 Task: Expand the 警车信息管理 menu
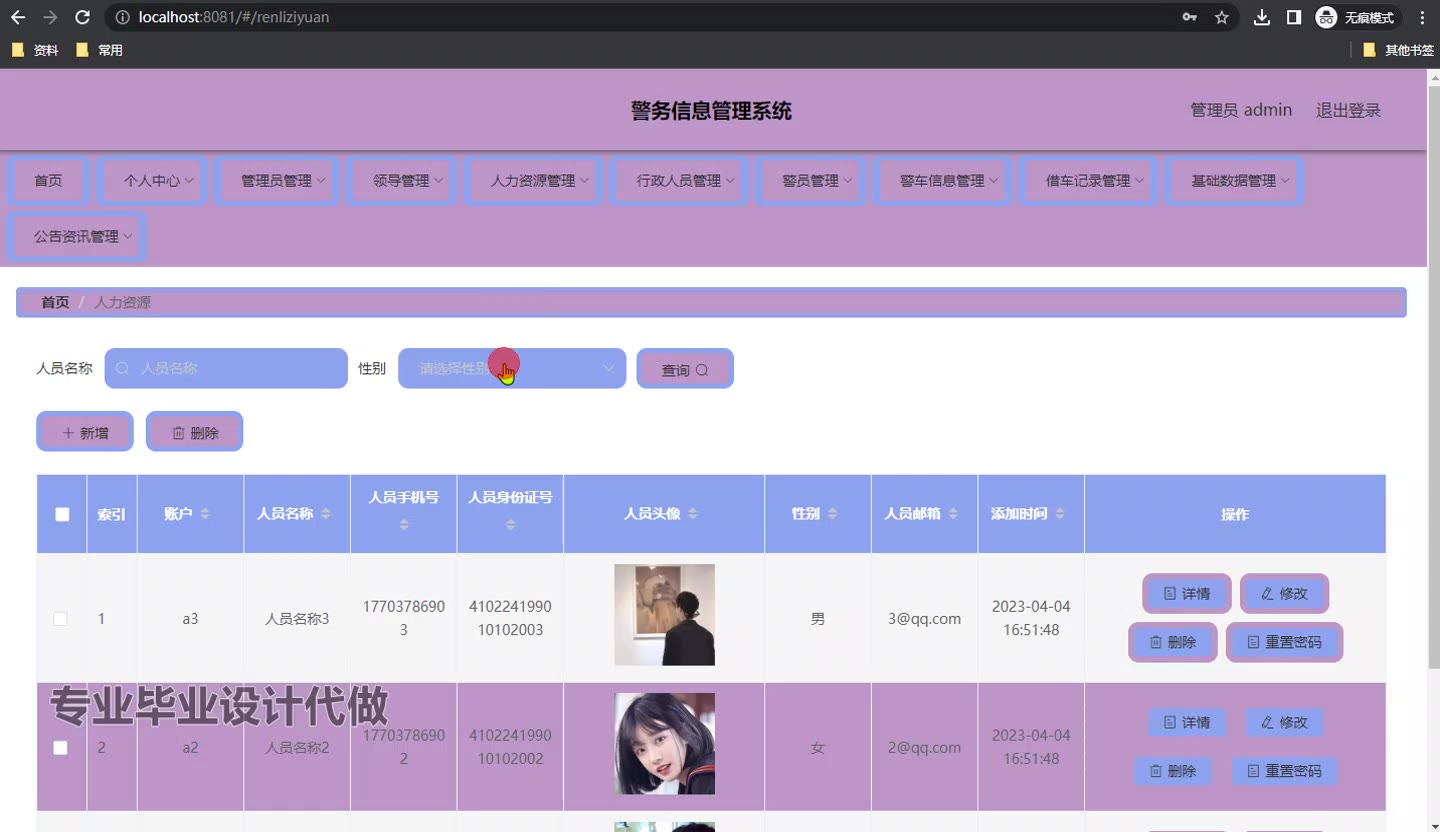point(942,181)
